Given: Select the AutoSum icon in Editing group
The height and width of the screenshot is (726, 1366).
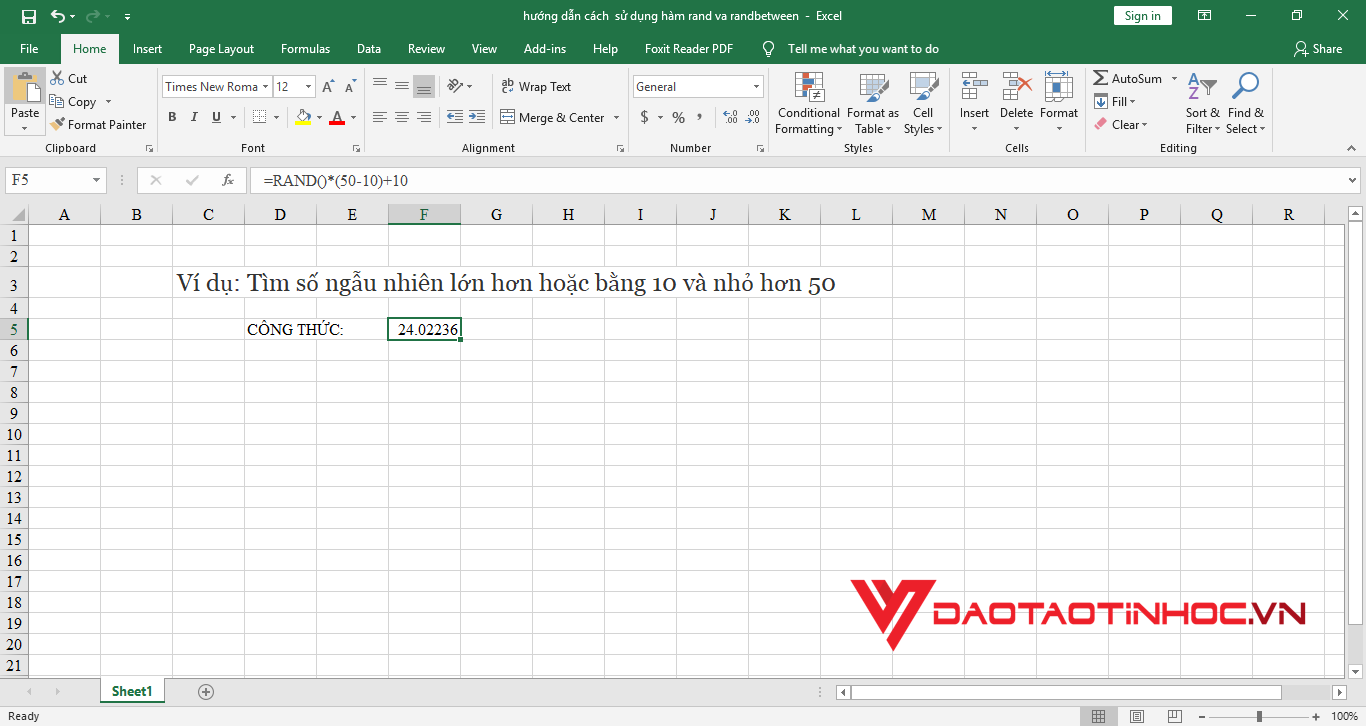Looking at the screenshot, I should click(1128, 77).
